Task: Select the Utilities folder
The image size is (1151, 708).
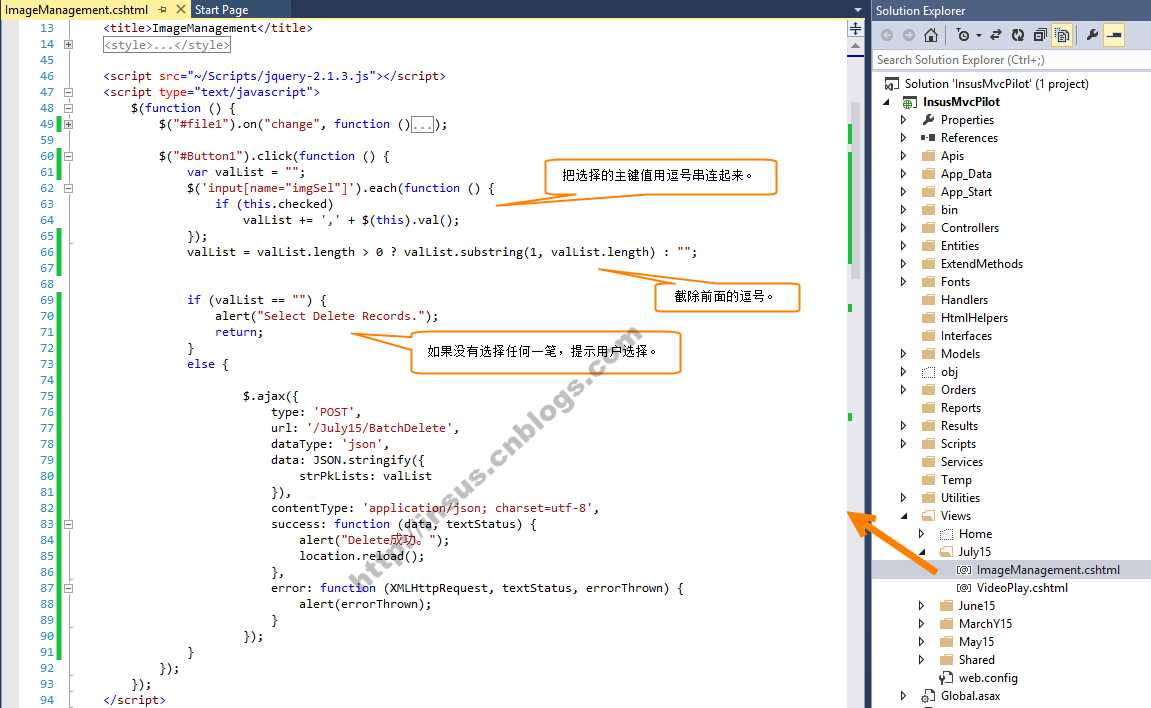Action: [x=960, y=498]
